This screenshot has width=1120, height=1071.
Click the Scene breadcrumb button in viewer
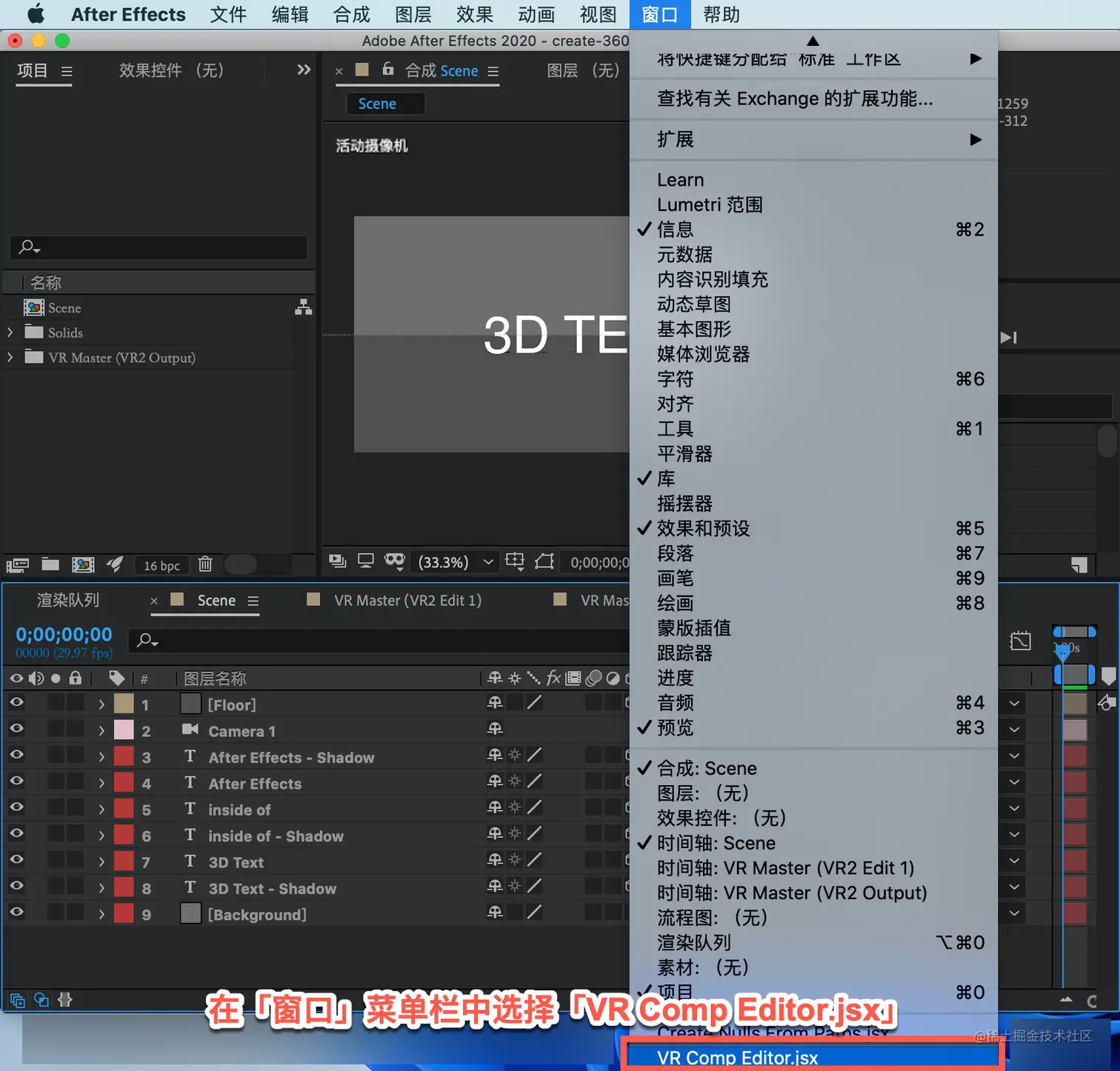tap(385, 104)
